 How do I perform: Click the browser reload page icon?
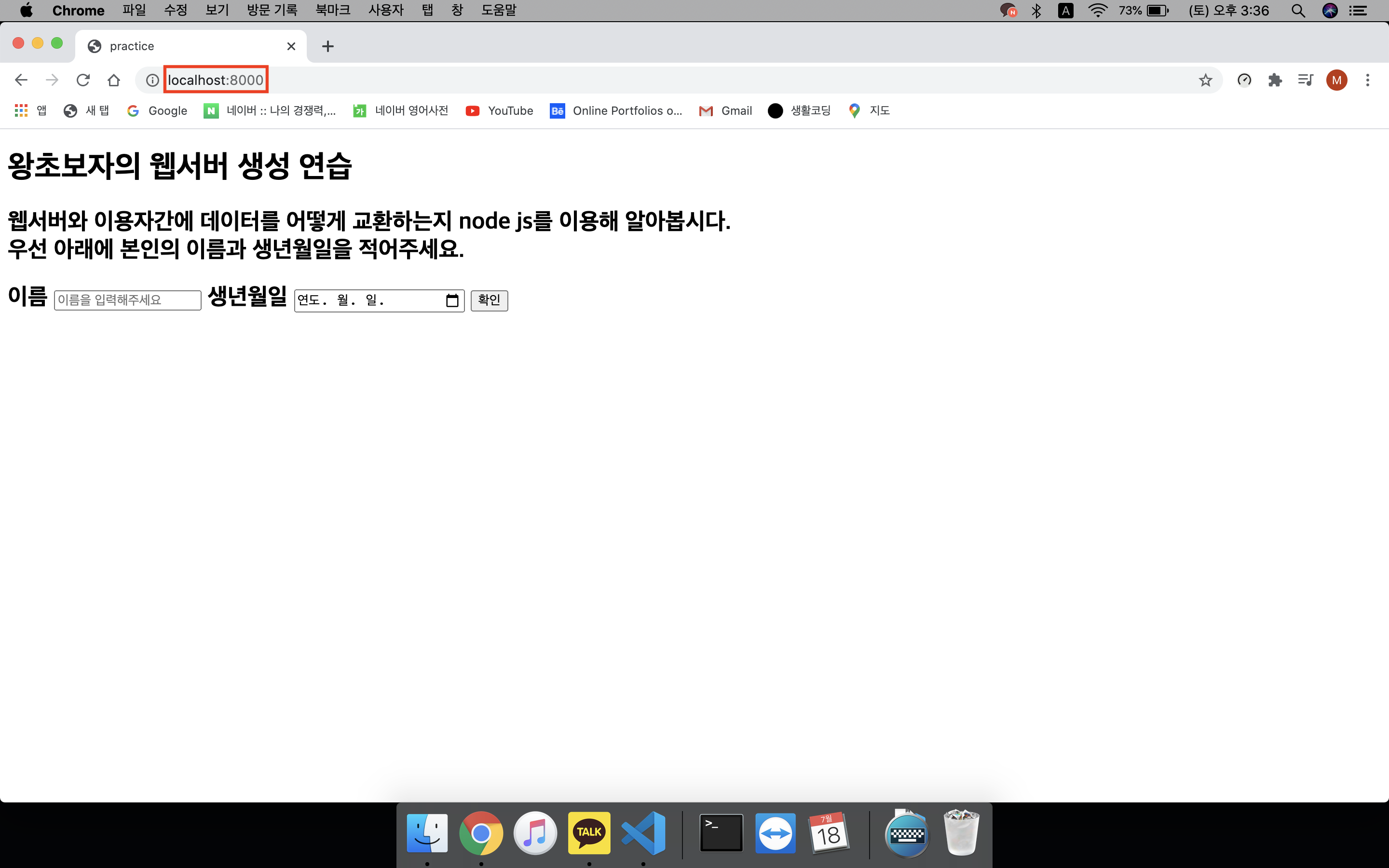(x=83, y=80)
